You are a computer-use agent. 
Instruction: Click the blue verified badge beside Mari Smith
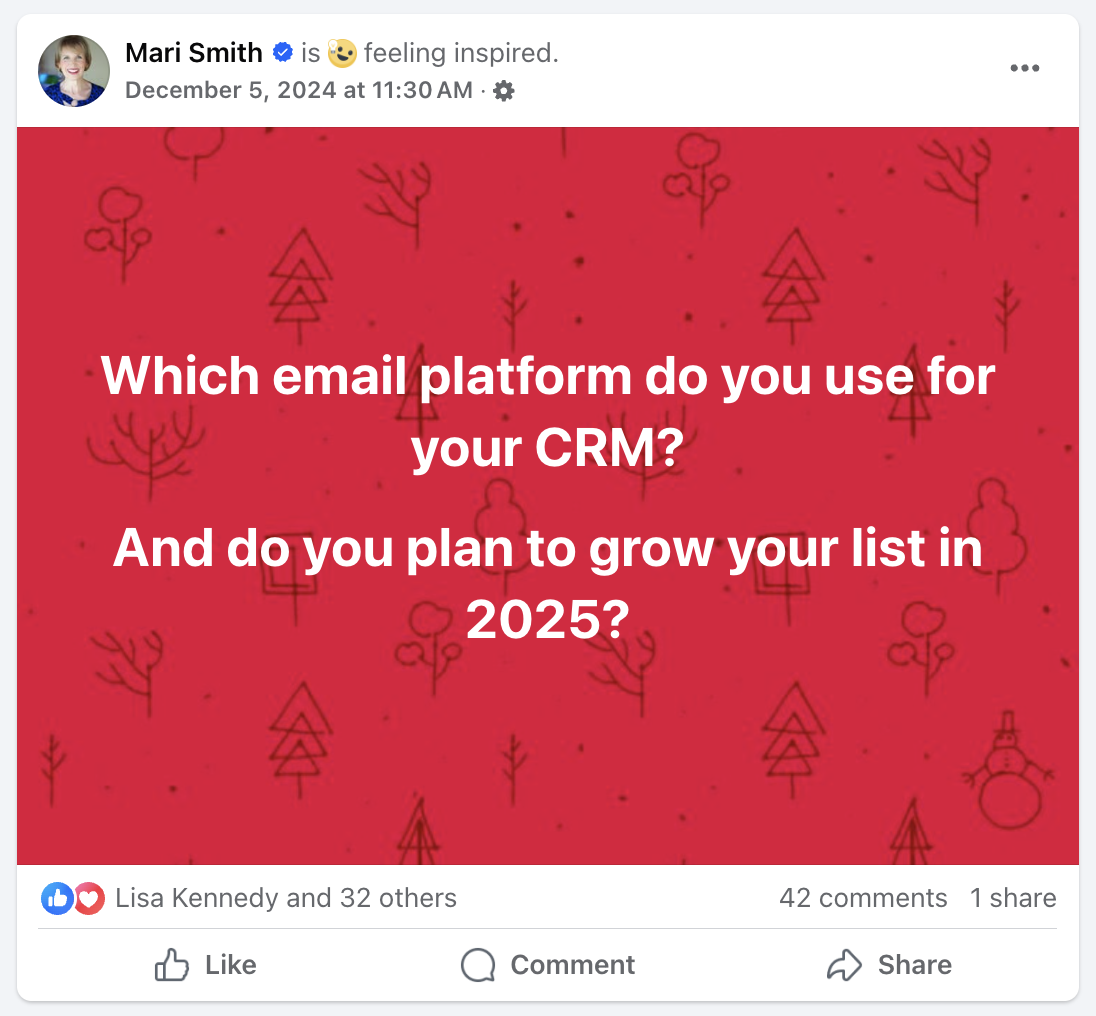(282, 52)
